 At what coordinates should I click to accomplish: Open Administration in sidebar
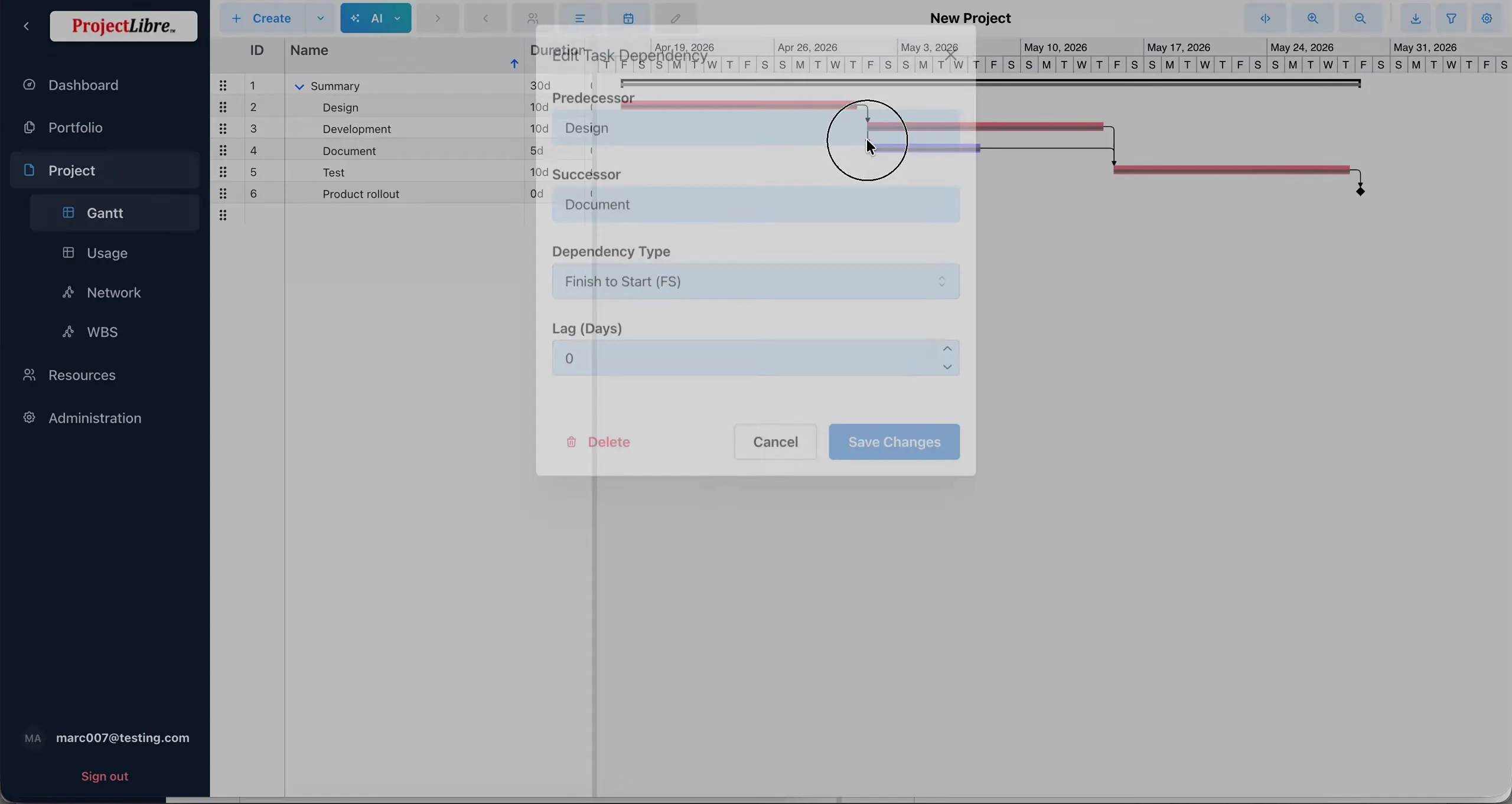94,419
